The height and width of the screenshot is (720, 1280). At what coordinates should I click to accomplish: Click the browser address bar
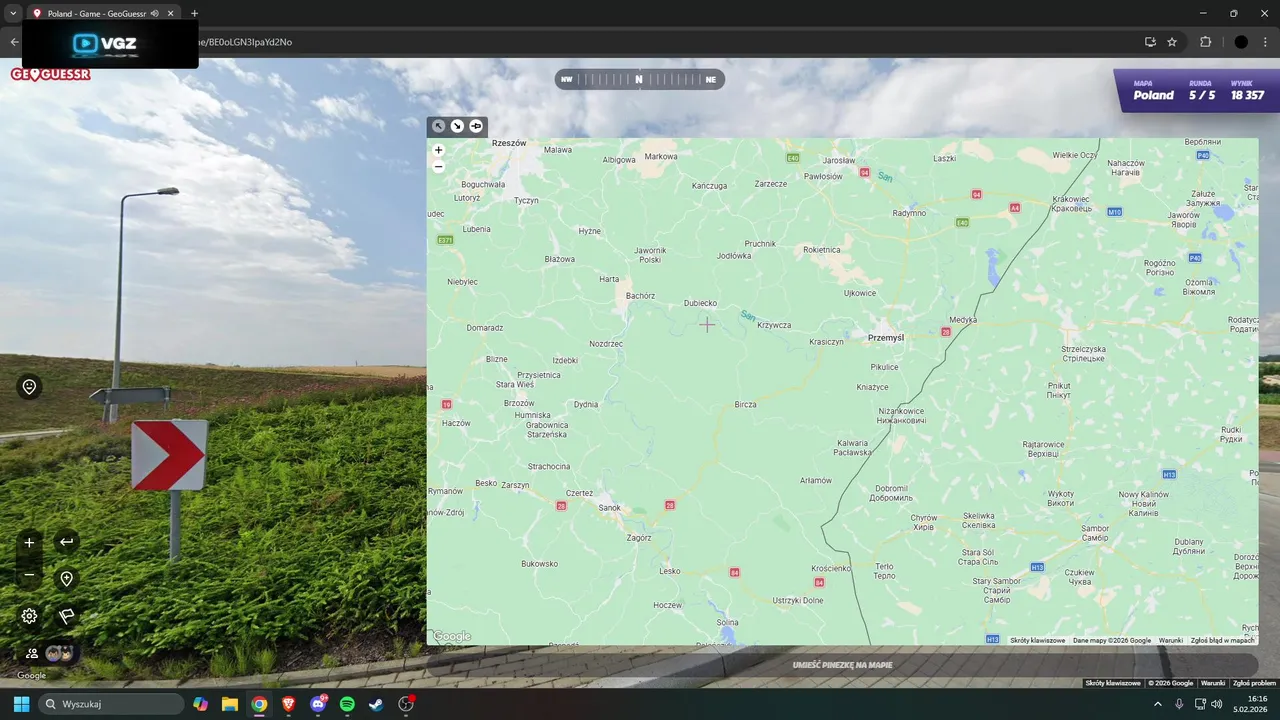[640, 42]
